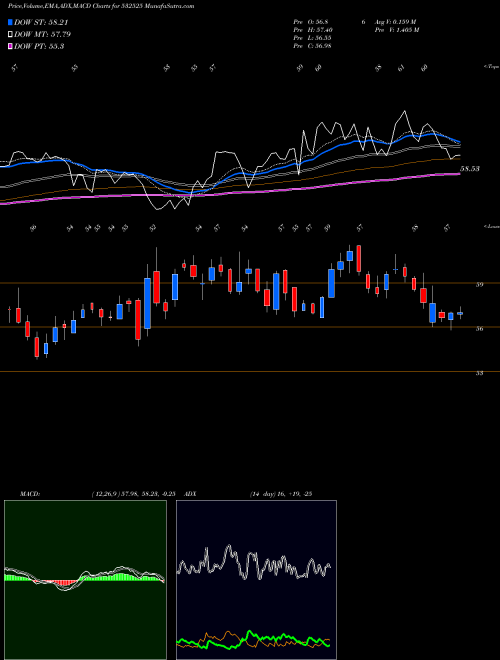The width and height of the screenshot is (500, 660).
Task: Click the 53 price axis label
Action: tap(479, 373)
